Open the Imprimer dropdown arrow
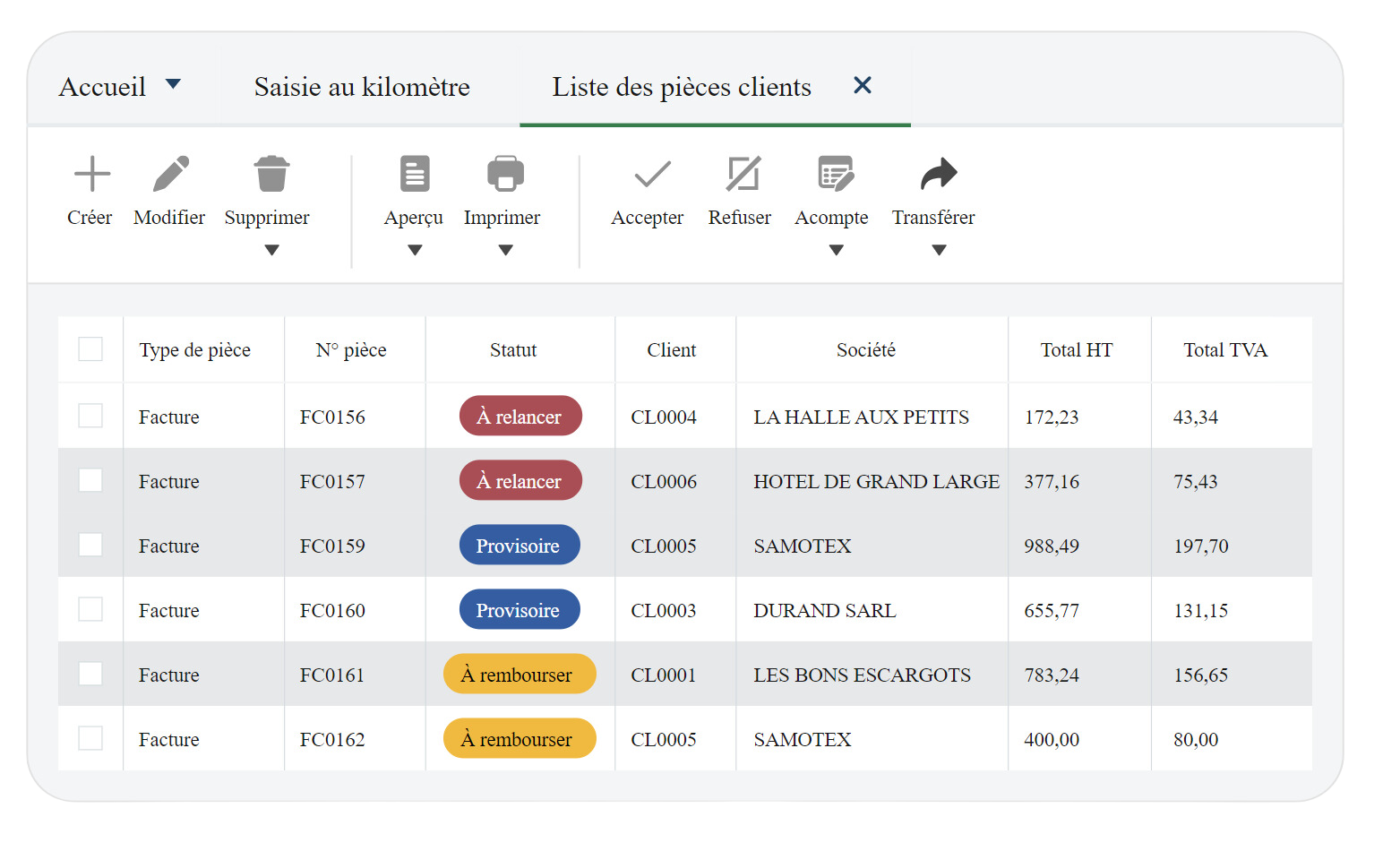1400x860 pixels. (x=505, y=251)
